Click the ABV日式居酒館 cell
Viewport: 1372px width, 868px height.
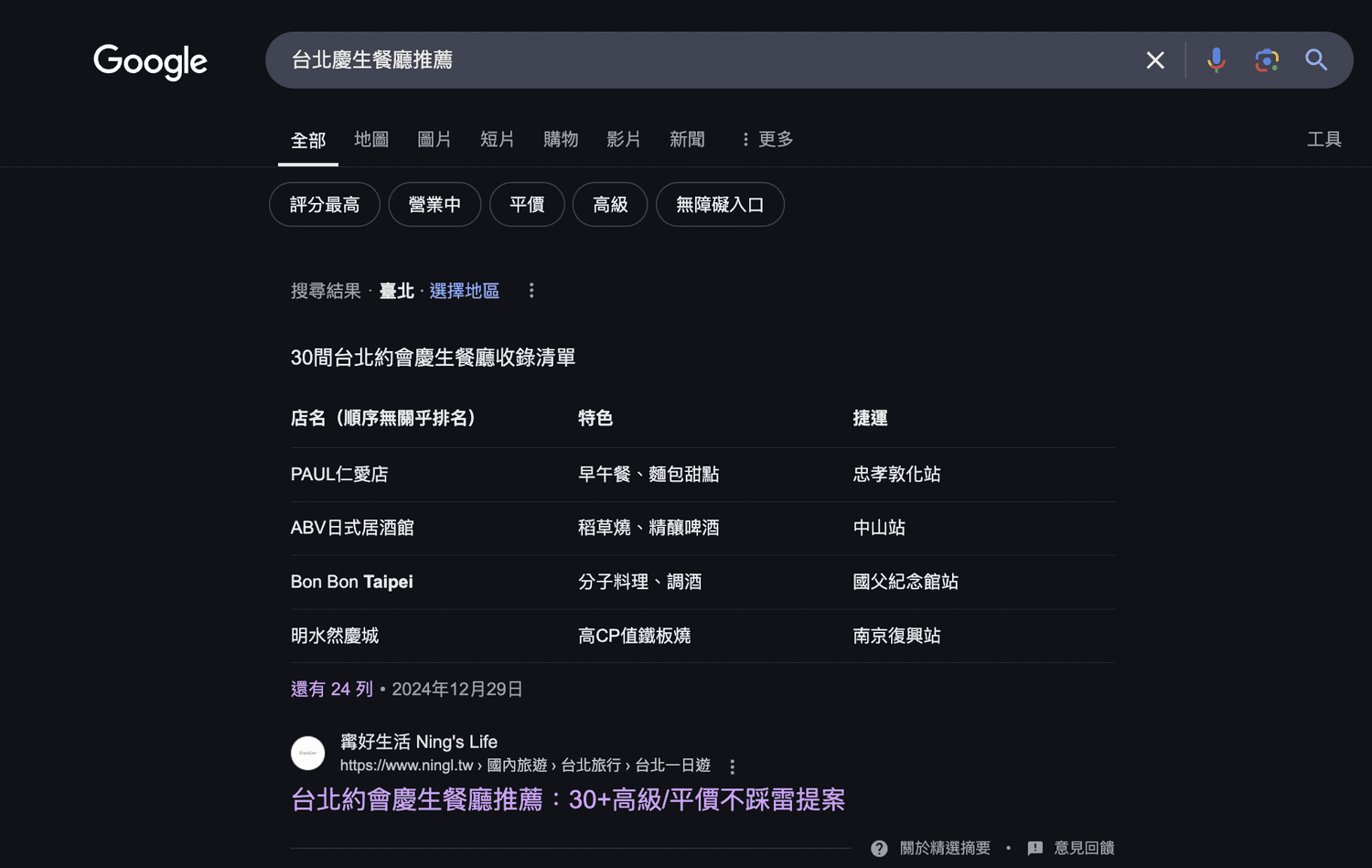click(352, 528)
